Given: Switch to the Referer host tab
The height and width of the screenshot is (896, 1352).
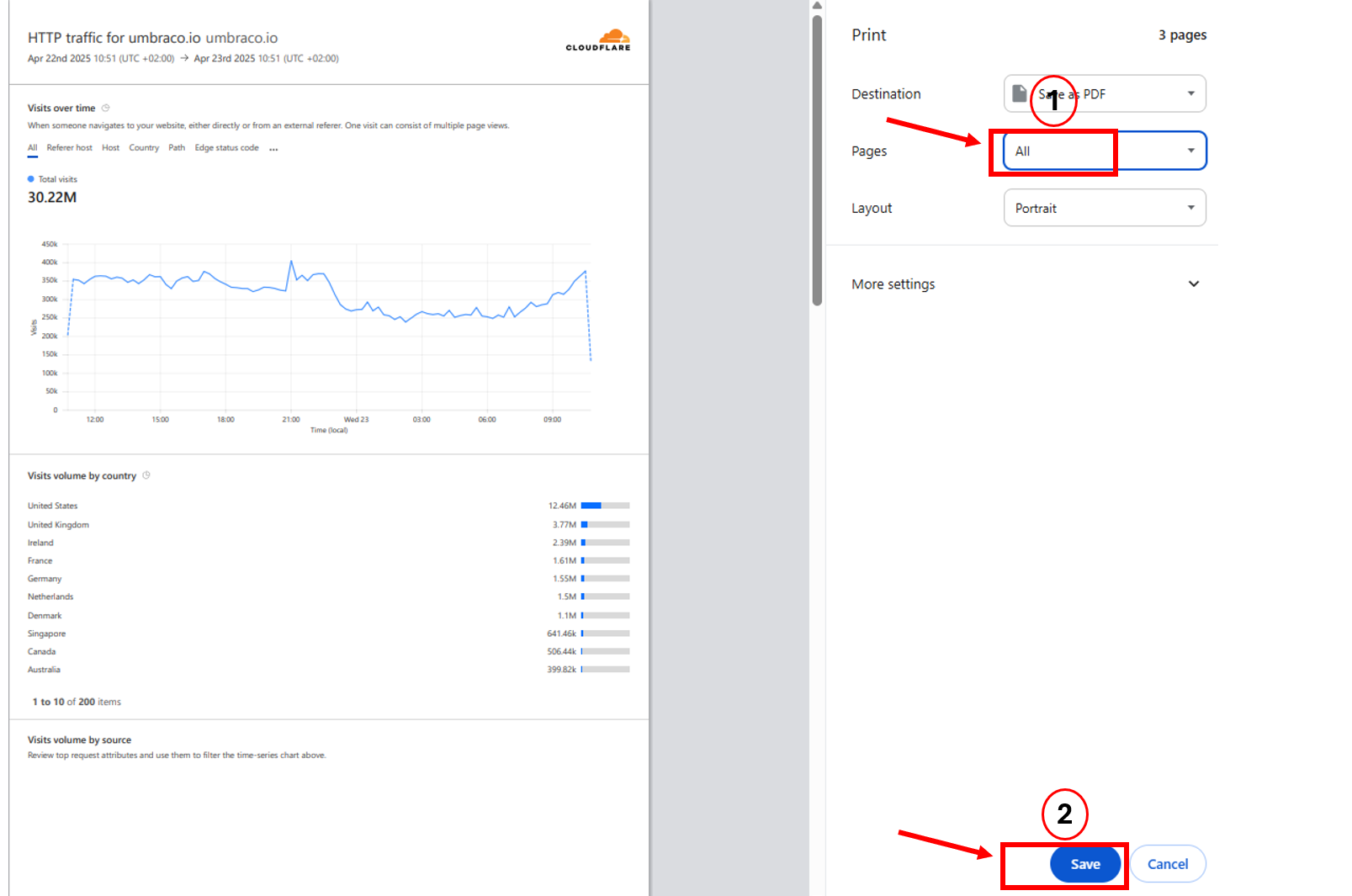Looking at the screenshot, I should [x=69, y=148].
